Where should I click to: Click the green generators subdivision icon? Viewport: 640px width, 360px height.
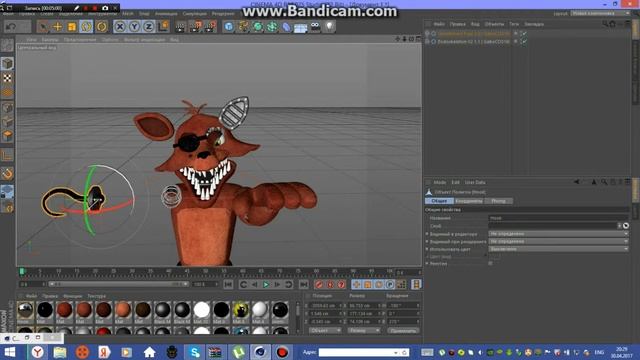click(x=258, y=27)
